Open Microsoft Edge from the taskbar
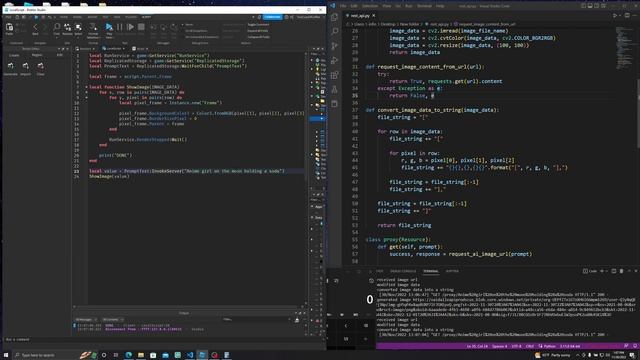This screenshot has height=360, width=640. [129, 355]
